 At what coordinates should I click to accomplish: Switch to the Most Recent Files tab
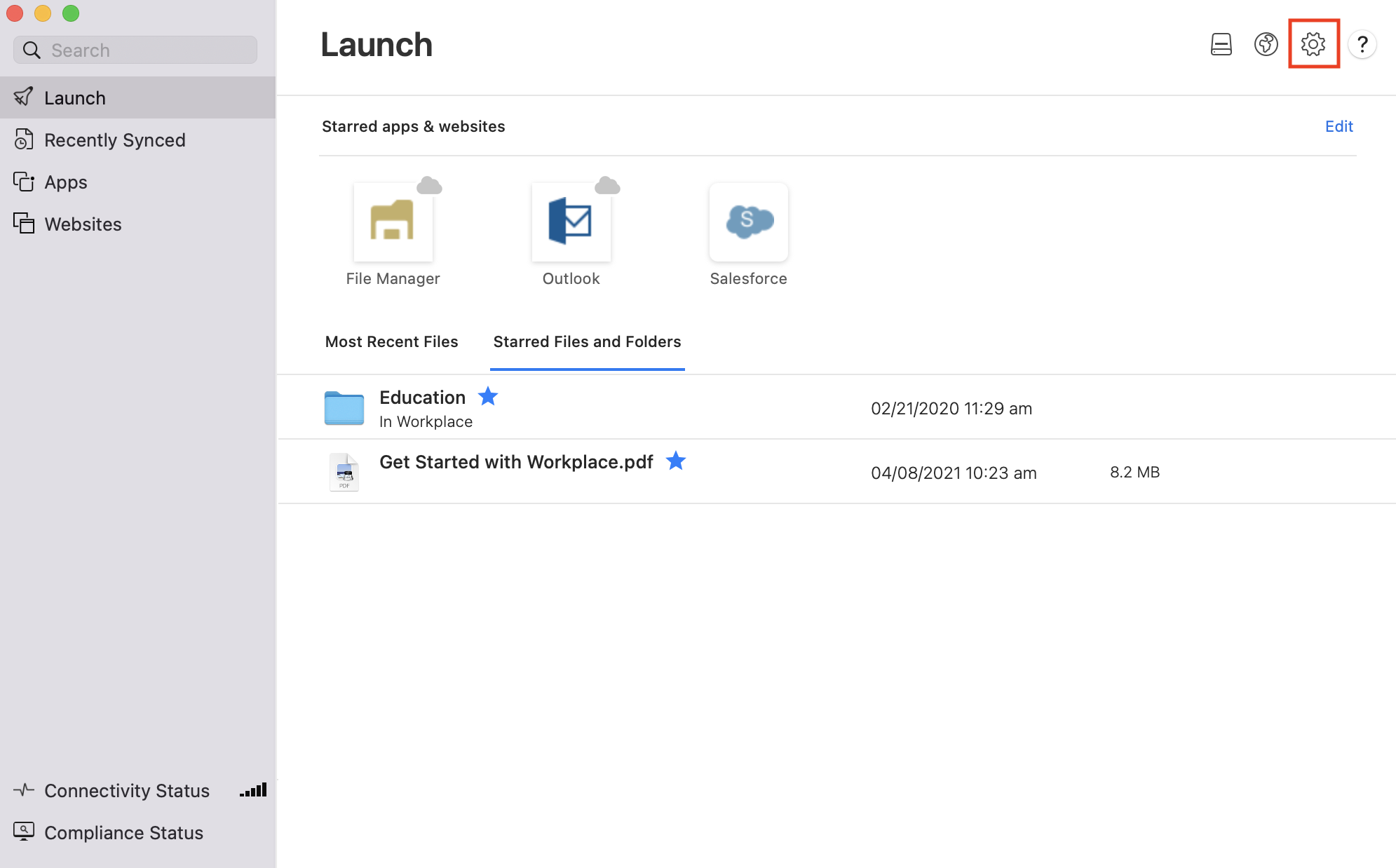pos(391,341)
